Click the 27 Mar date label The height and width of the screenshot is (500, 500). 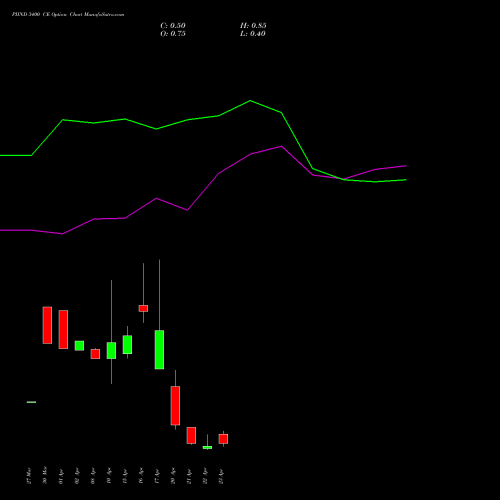click(29, 476)
